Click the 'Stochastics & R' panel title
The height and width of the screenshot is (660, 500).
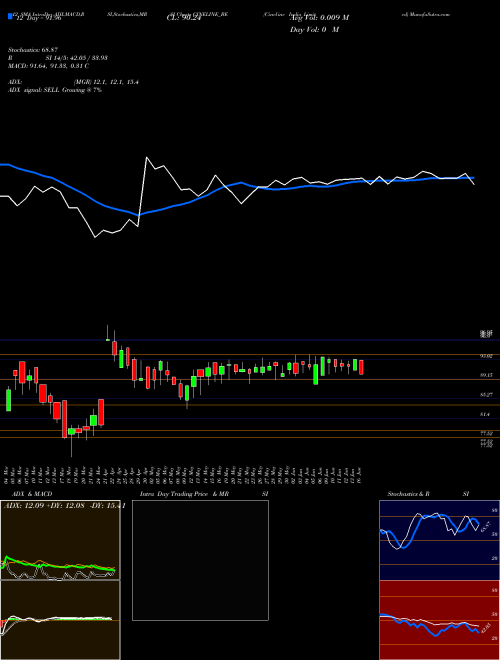click(x=409, y=494)
